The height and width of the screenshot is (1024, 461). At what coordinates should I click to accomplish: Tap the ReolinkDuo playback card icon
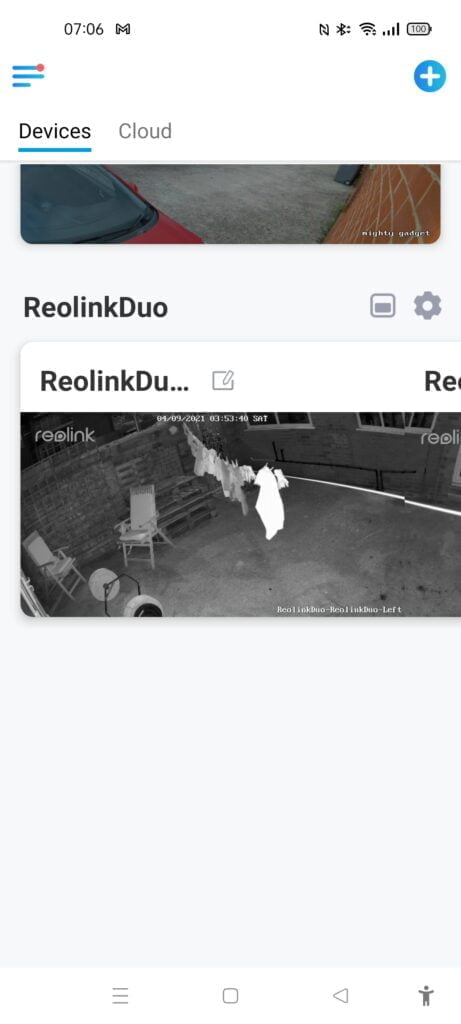(383, 306)
